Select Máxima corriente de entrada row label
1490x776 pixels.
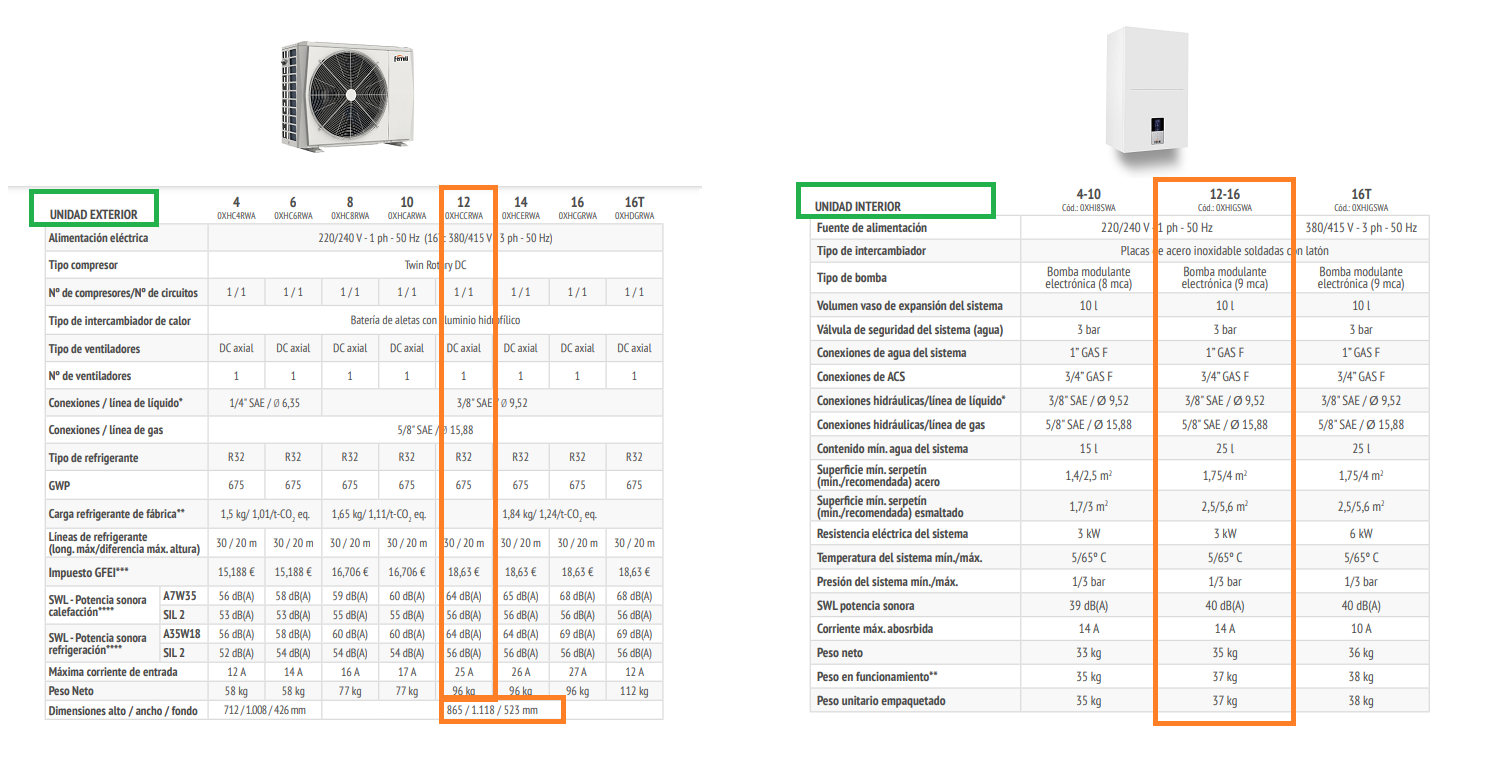(112, 672)
